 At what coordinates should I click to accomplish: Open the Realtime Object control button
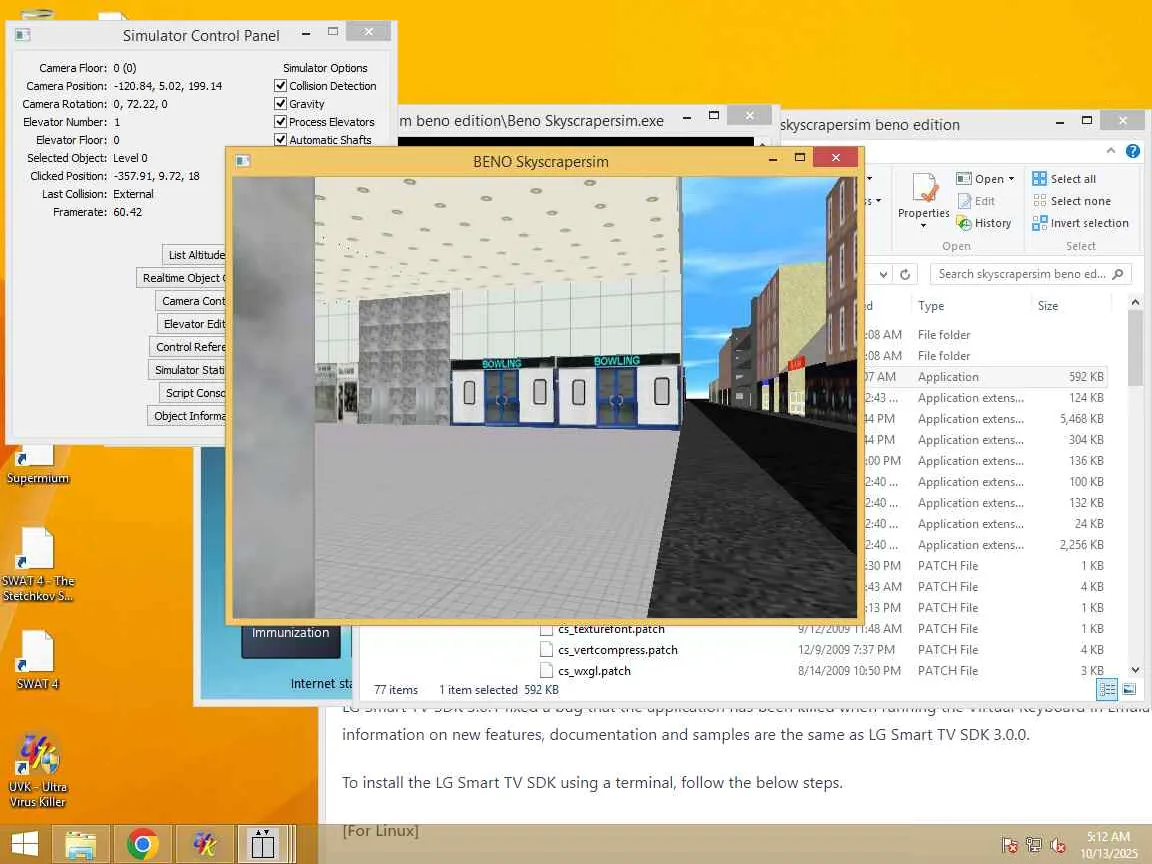click(x=182, y=278)
